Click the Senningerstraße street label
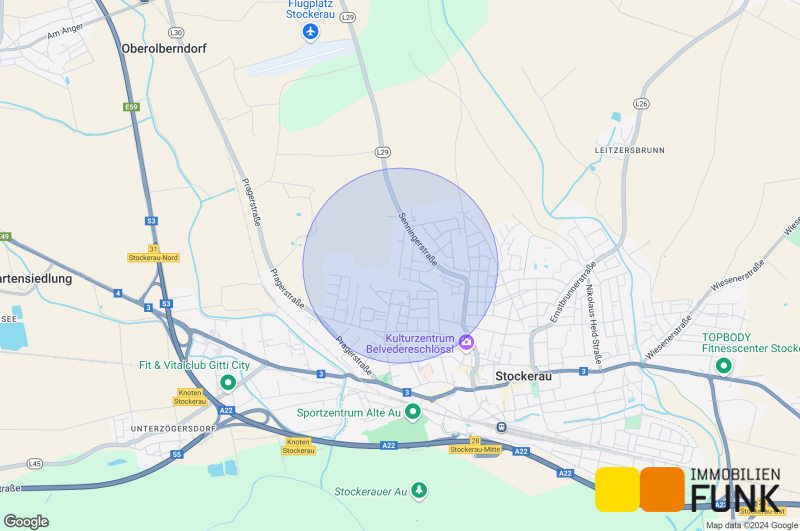 coord(418,240)
